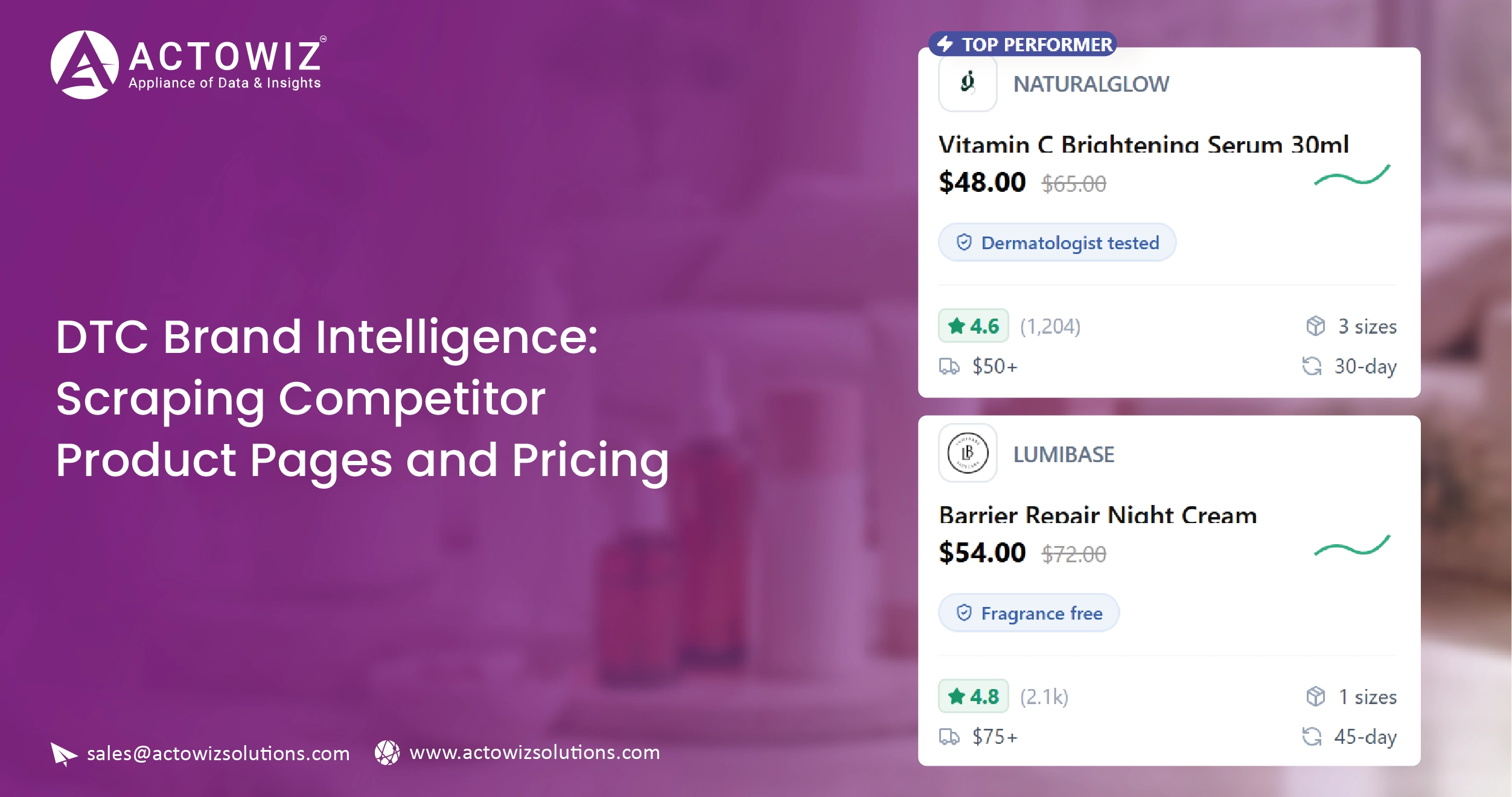Viewport: 1512px width, 797px height.
Task: Click the shield icon beside Dermatologist tested
Action: click(x=964, y=243)
